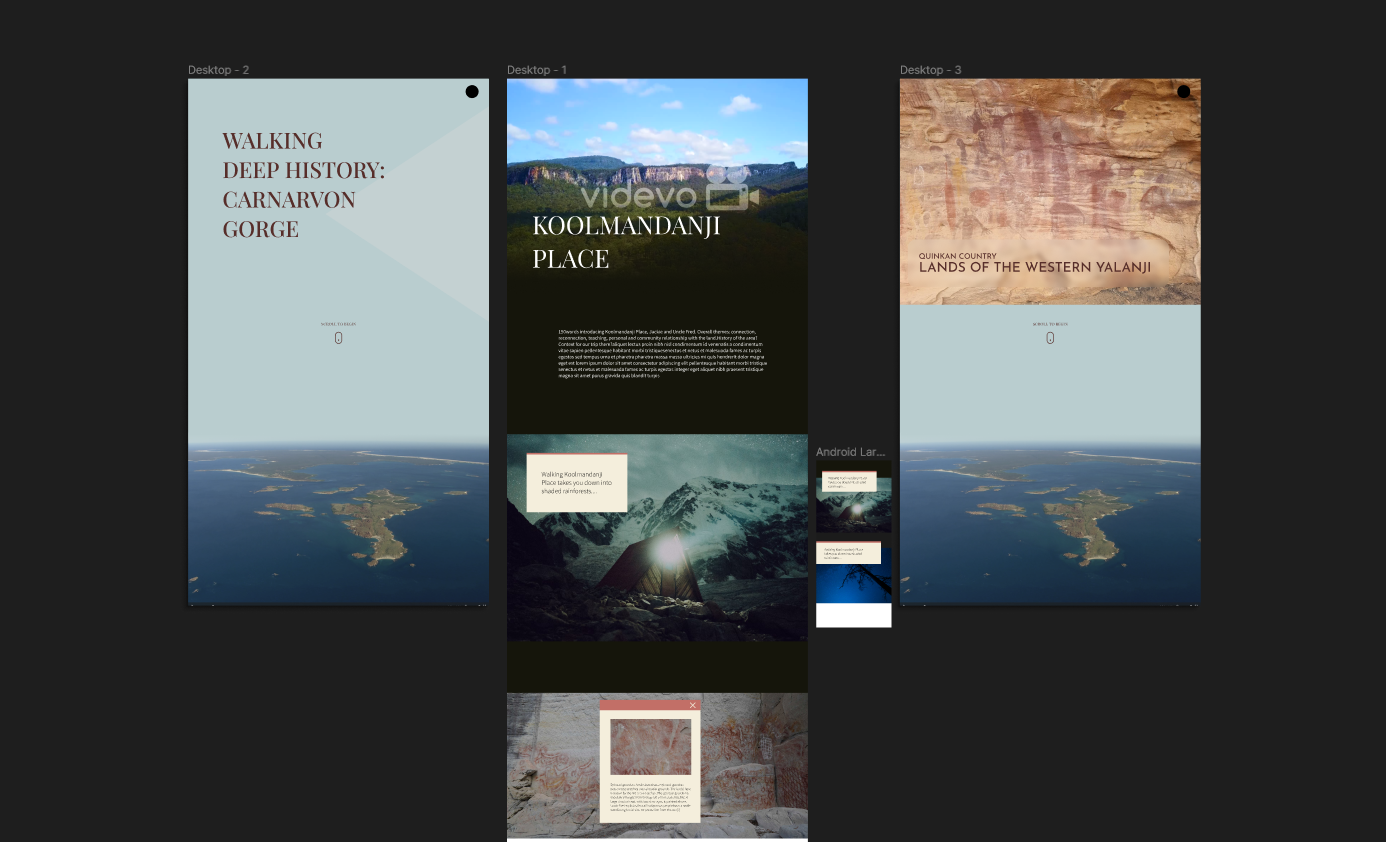Select the Desktop - 1 frame label
This screenshot has height=842, width=1386.
537,70
